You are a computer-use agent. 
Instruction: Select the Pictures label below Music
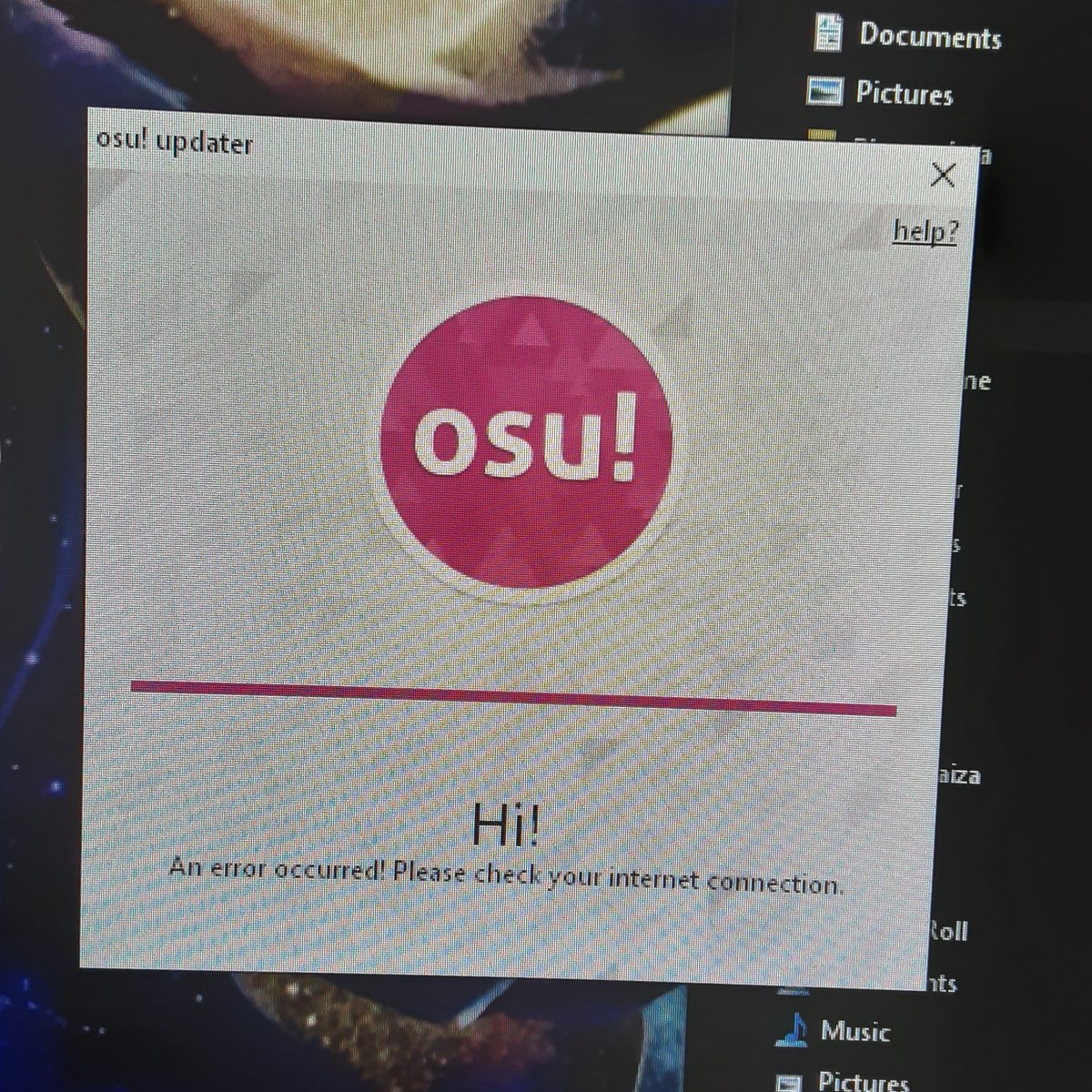pos(863,1080)
